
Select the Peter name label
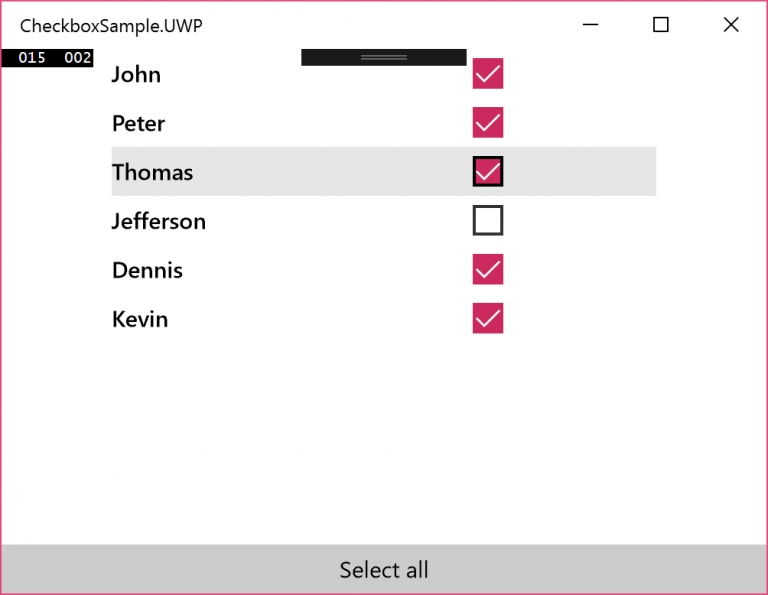coord(139,123)
